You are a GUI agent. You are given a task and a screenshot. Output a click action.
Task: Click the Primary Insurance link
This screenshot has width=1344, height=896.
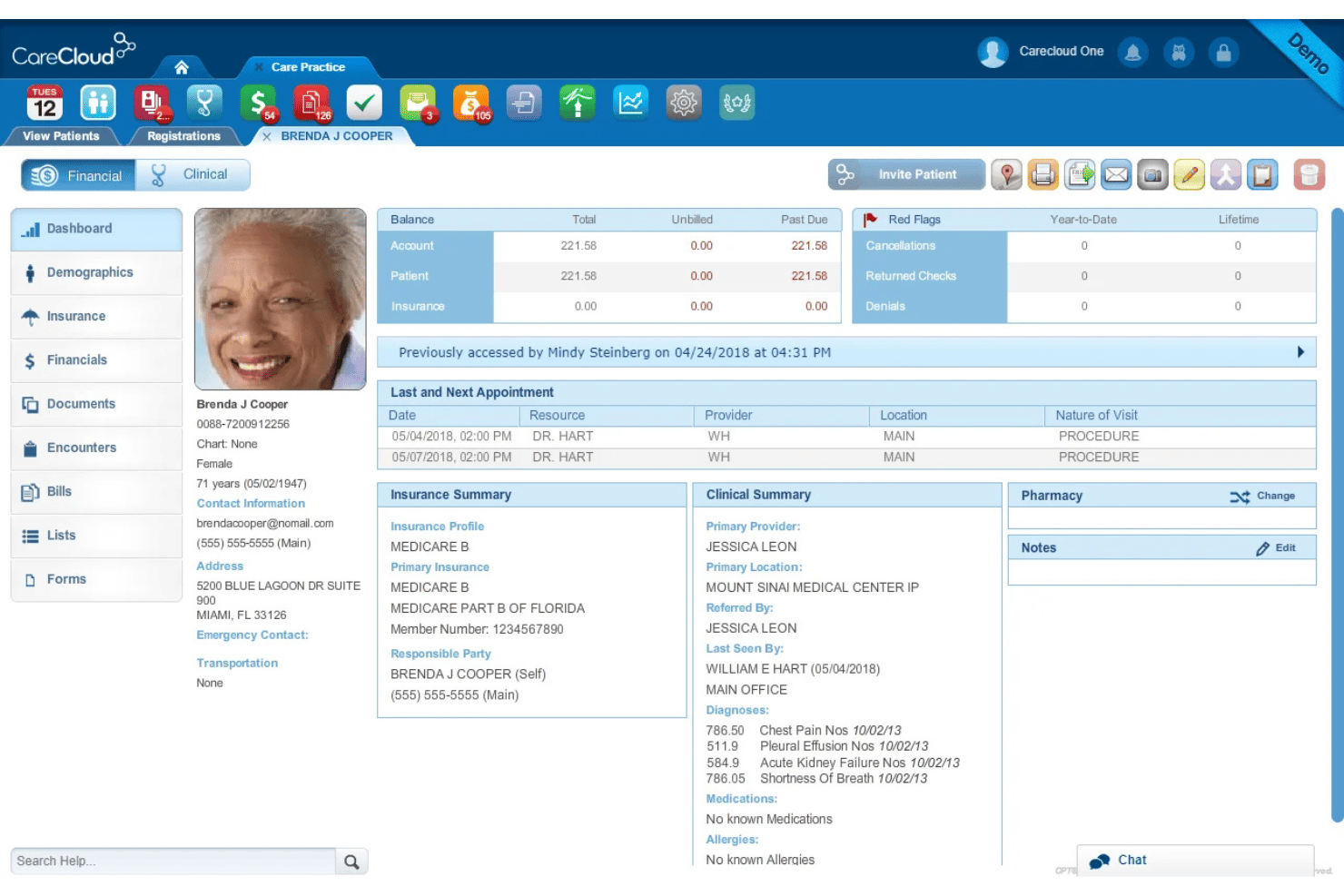[440, 567]
